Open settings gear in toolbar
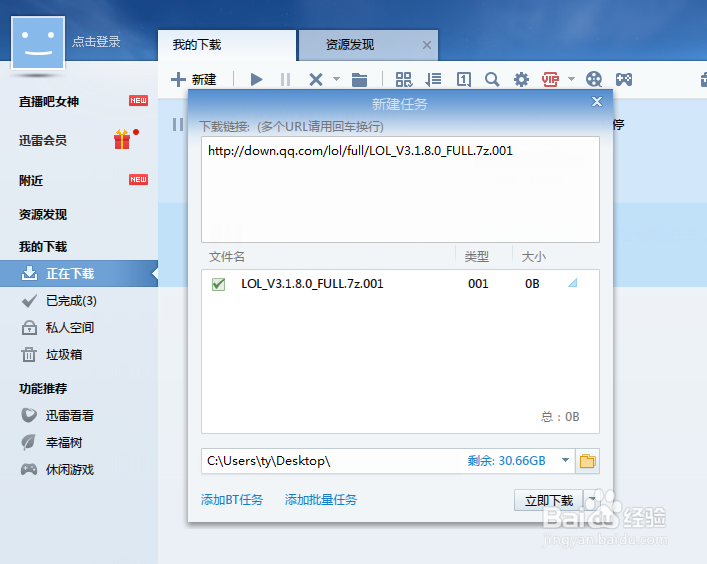The height and width of the screenshot is (564, 707). coord(521,80)
